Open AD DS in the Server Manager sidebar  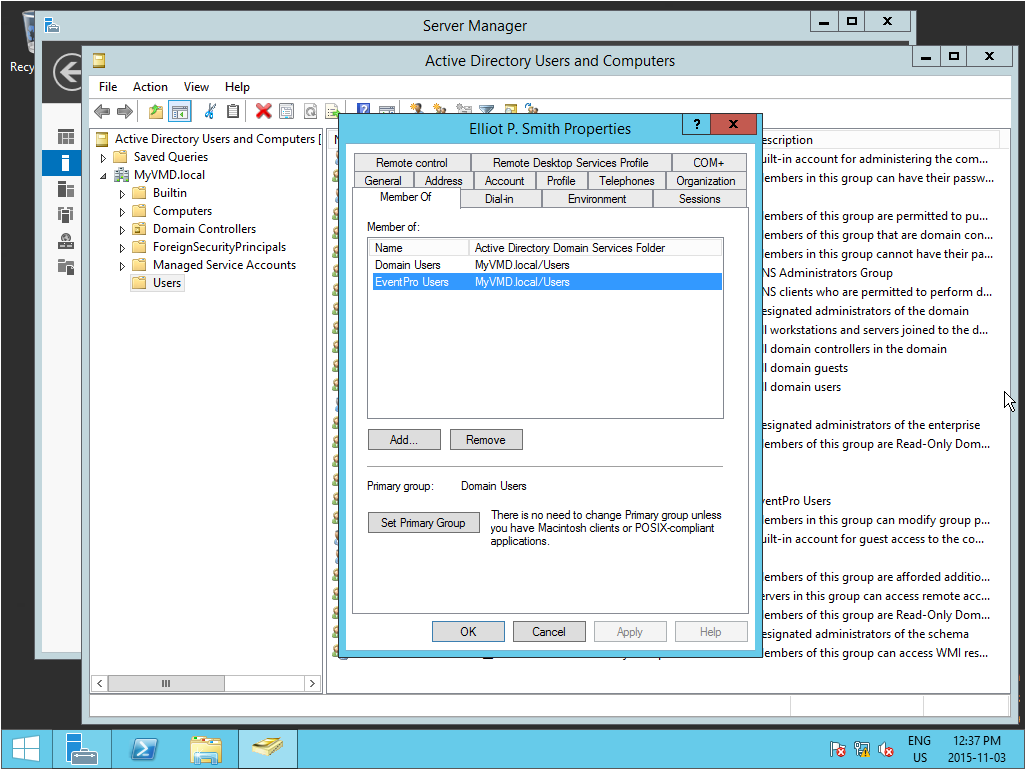65,214
